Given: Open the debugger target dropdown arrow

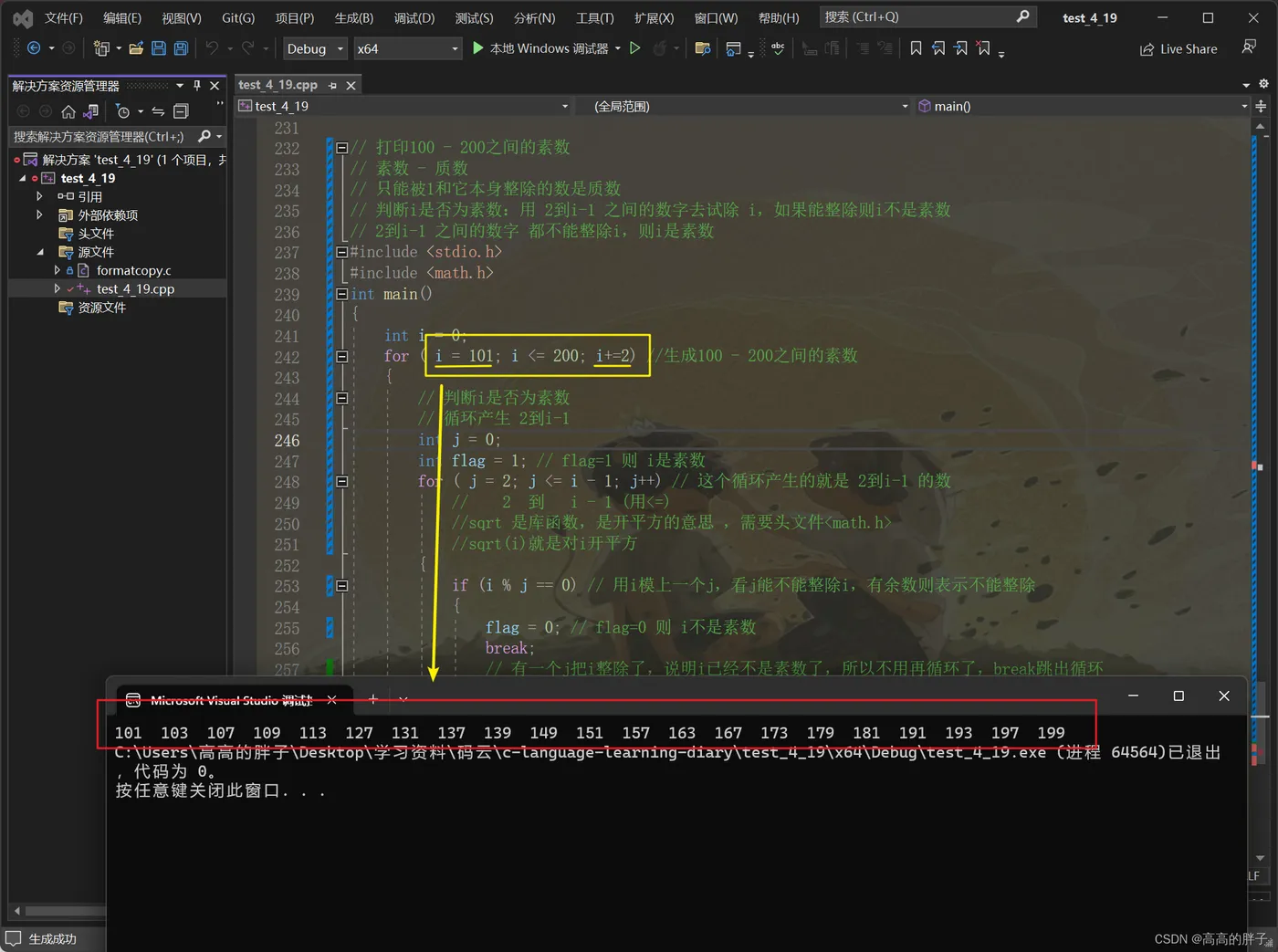Looking at the screenshot, I should tap(618, 48).
